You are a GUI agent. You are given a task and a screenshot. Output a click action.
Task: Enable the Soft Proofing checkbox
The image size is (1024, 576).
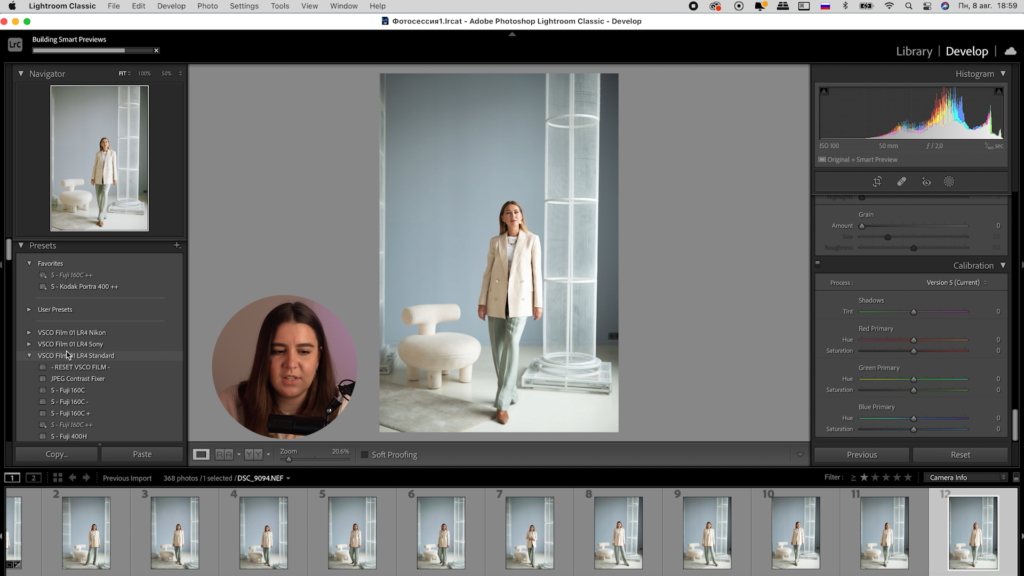pyautogui.click(x=365, y=455)
